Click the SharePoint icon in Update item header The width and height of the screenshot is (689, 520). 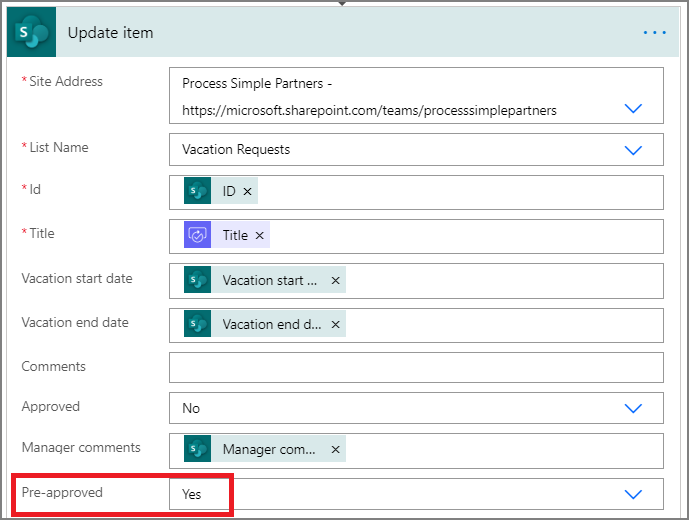[34, 33]
